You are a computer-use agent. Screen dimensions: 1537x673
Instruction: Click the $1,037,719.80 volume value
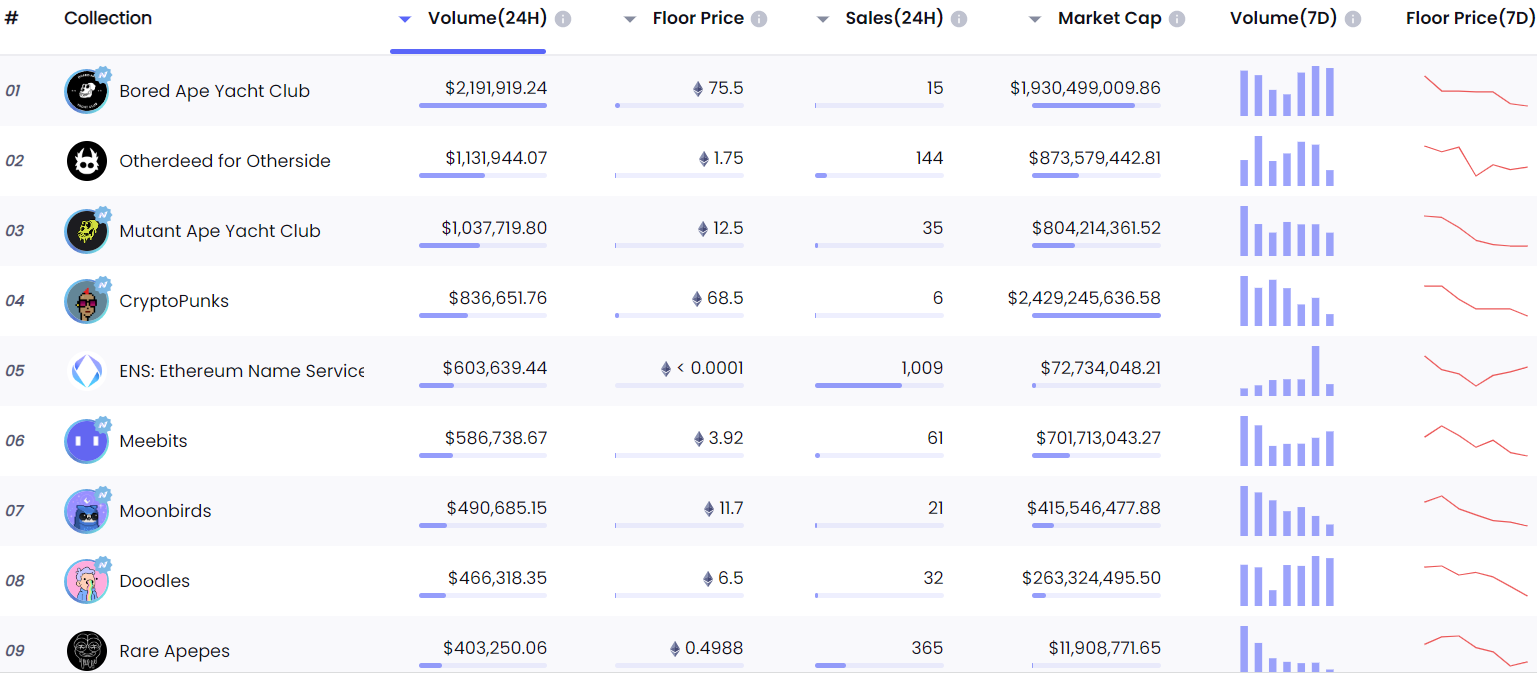(494, 228)
